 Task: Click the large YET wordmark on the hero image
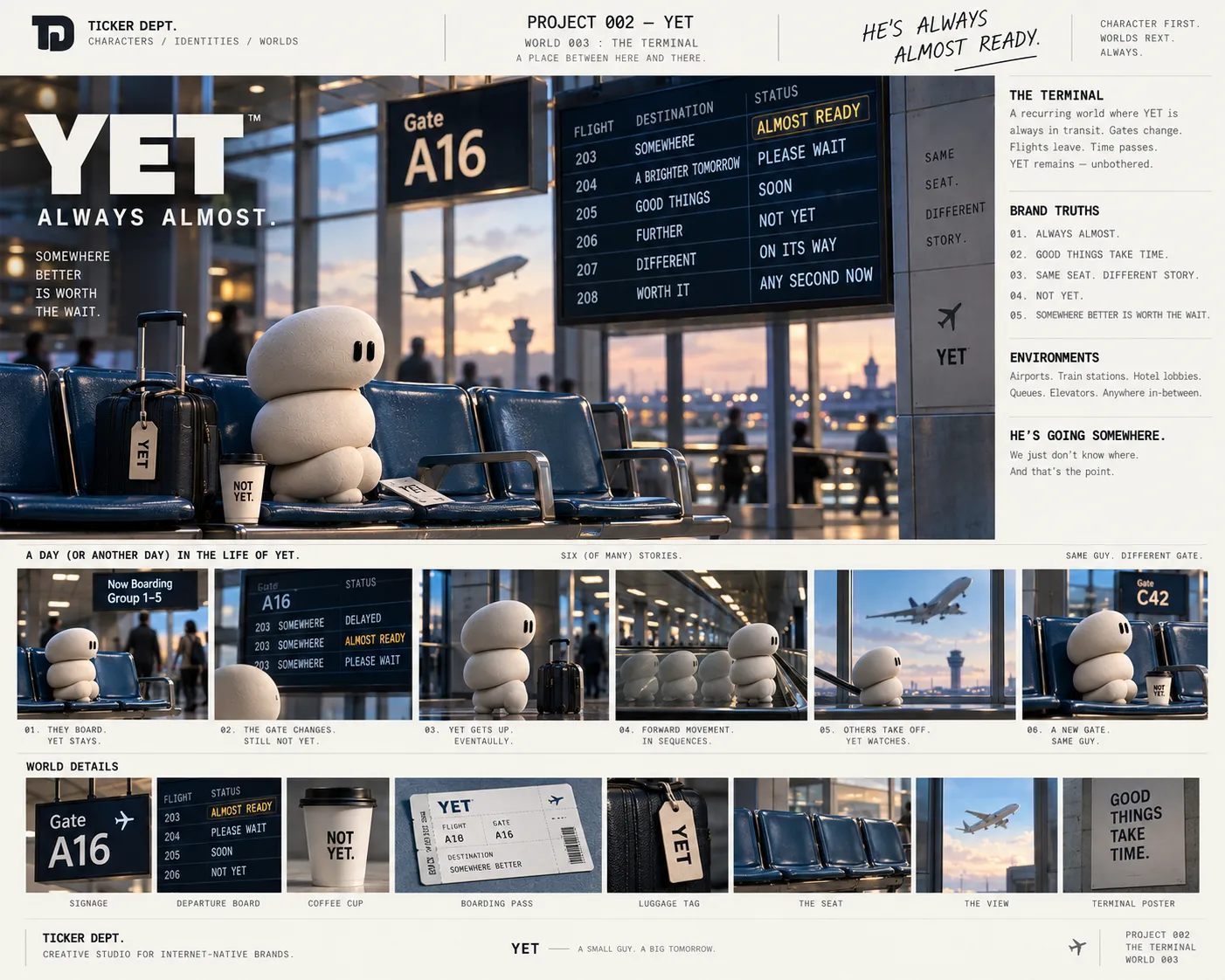(135, 155)
